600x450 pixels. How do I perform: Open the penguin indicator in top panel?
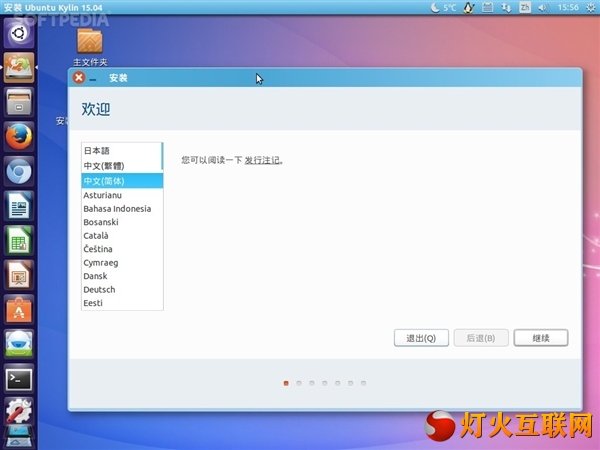point(469,7)
